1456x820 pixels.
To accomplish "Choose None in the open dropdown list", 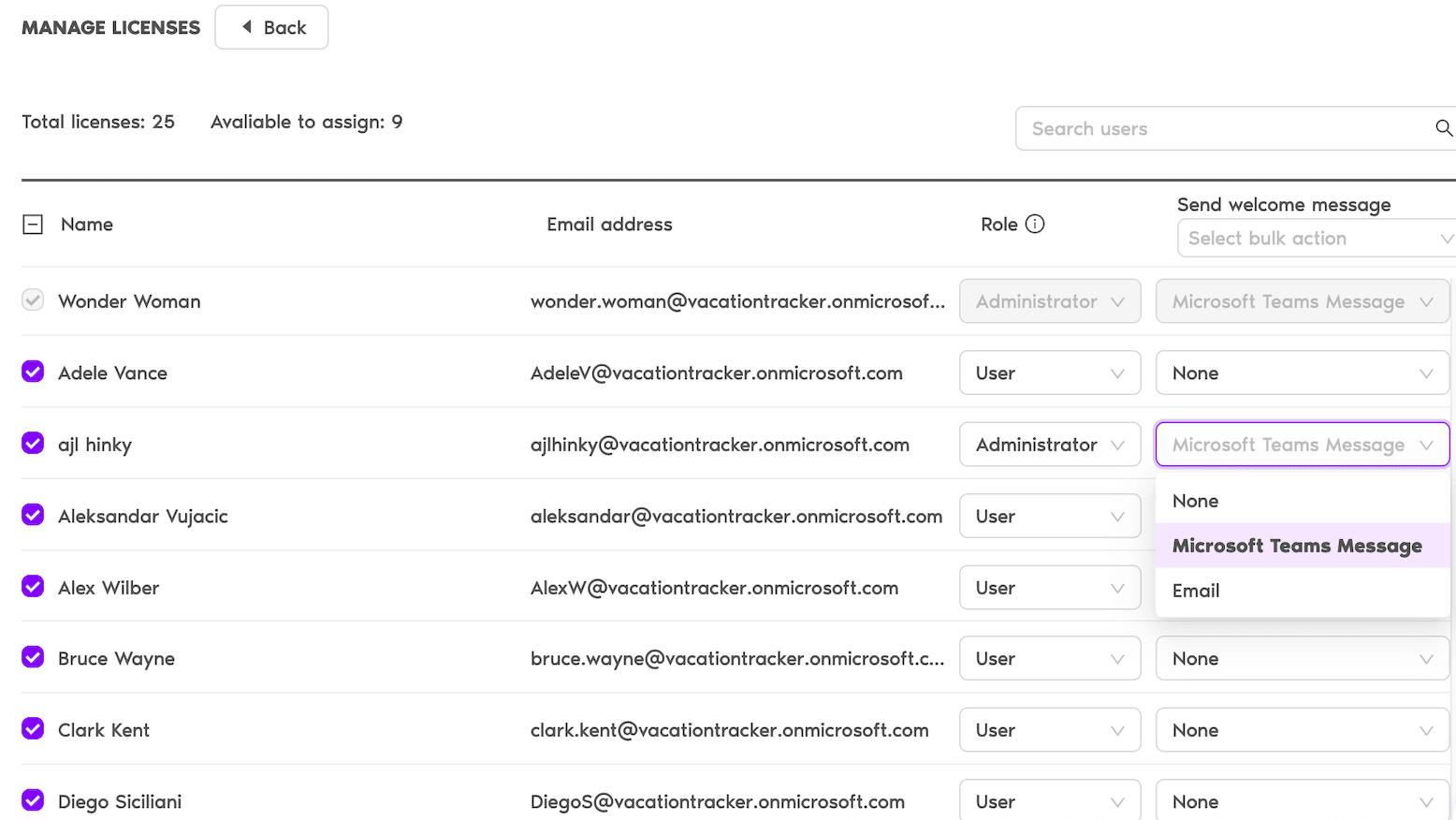I will (x=1303, y=501).
